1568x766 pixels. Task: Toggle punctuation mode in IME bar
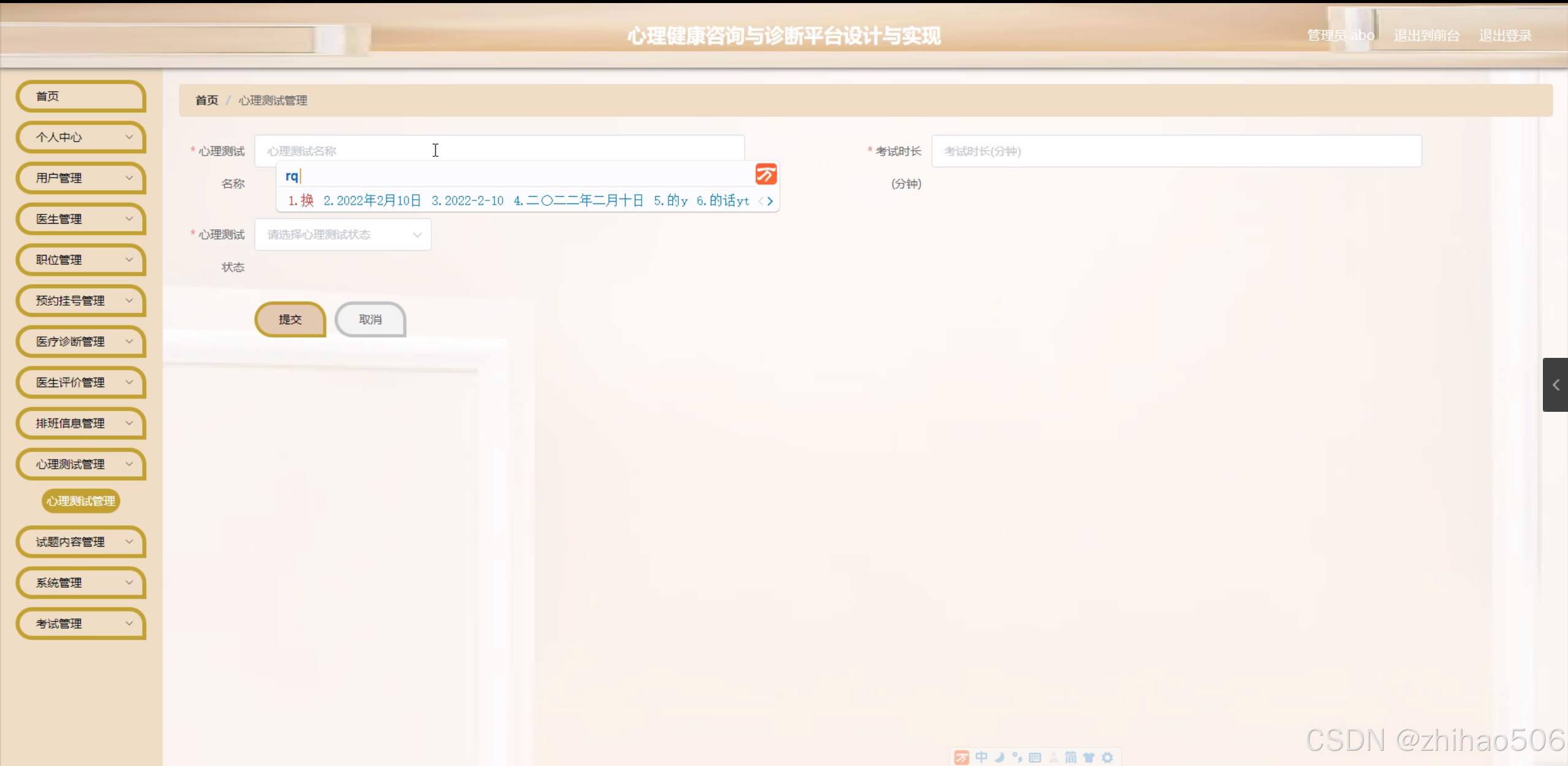[x=1017, y=757]
